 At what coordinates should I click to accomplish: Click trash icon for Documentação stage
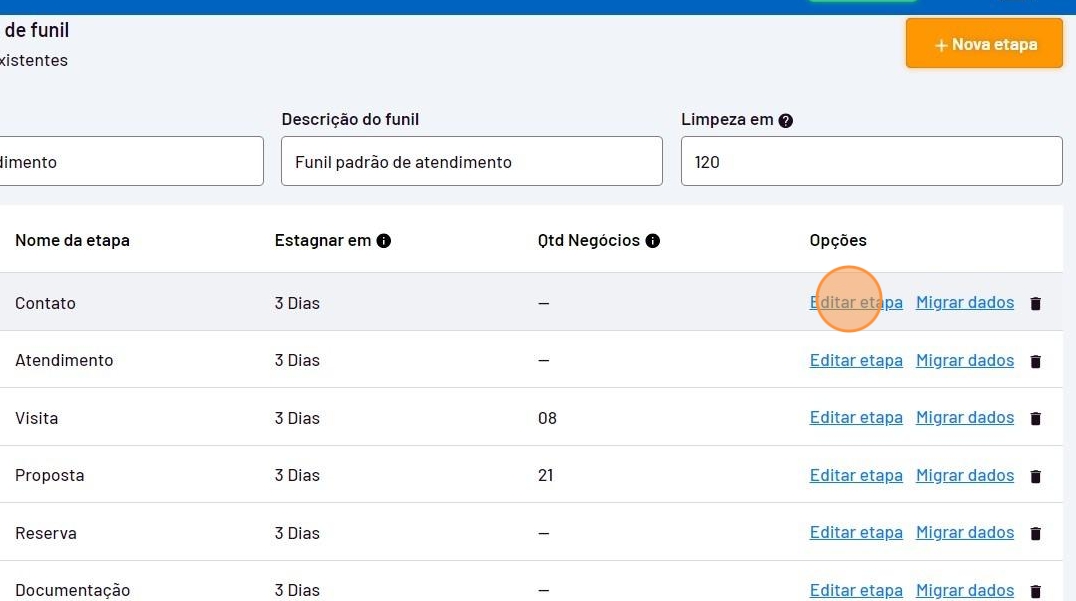pyautogui.click(x=1035, y=592)
